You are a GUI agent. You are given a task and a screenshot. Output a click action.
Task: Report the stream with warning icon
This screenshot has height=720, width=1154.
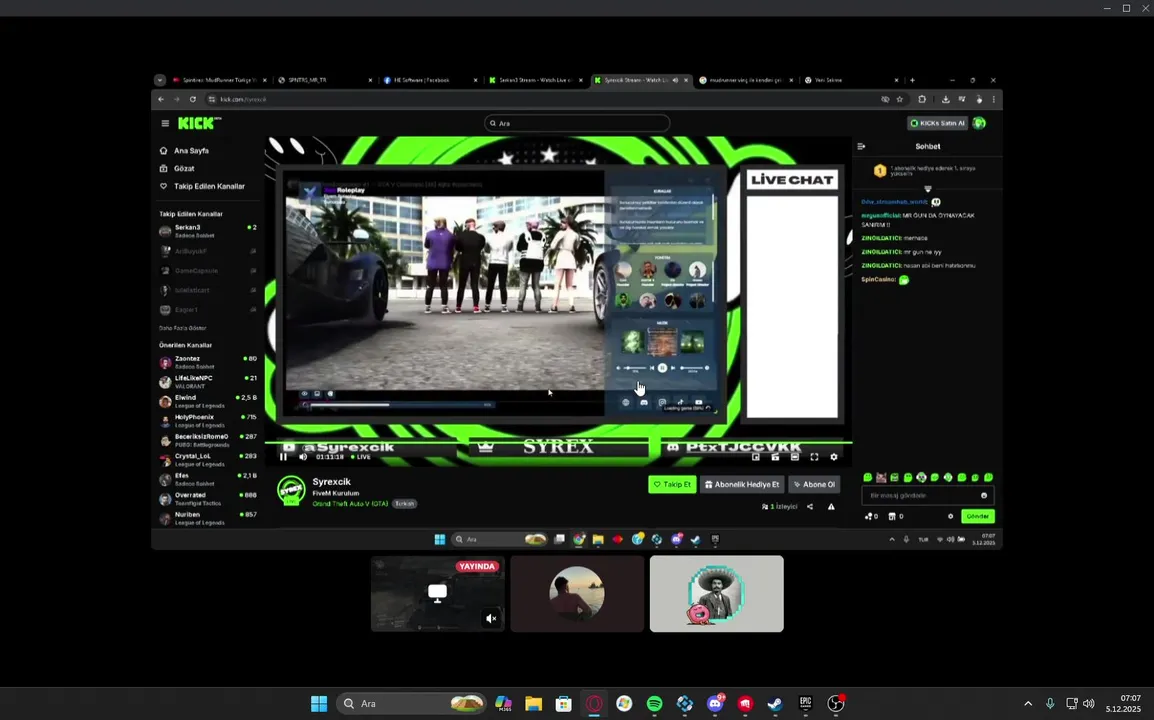(x=831, y=507)
